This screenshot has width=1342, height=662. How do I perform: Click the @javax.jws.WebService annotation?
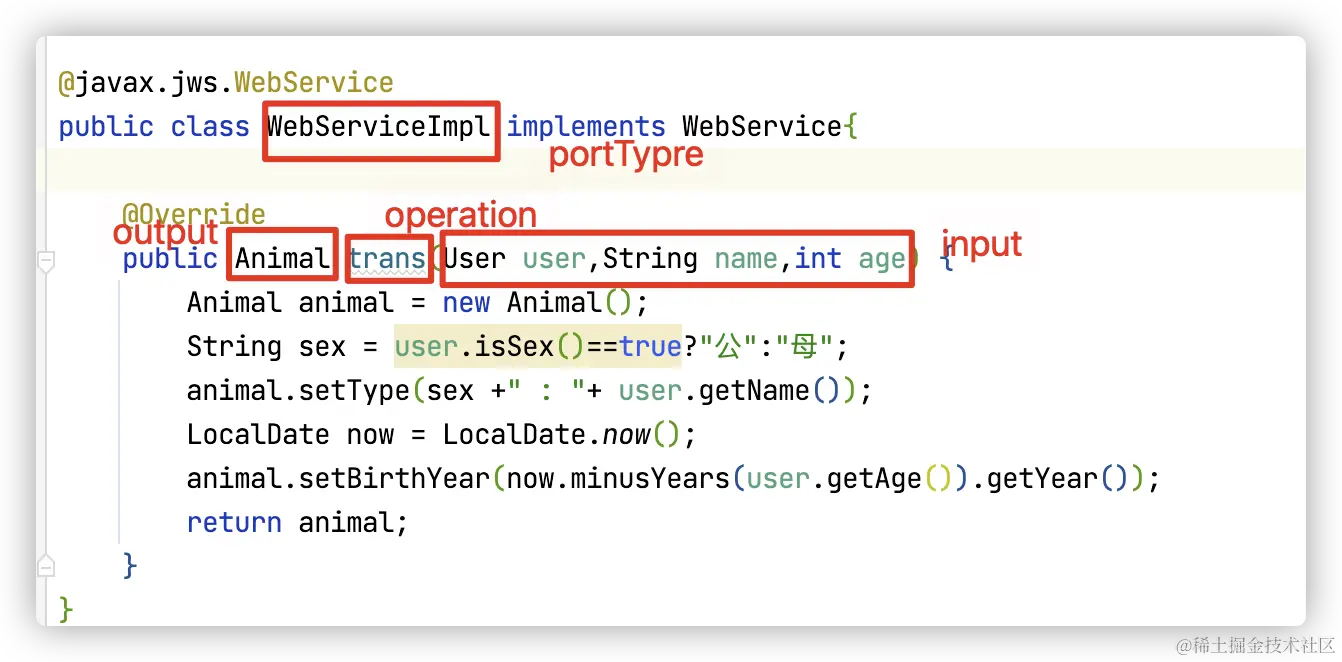click(226, 83)
